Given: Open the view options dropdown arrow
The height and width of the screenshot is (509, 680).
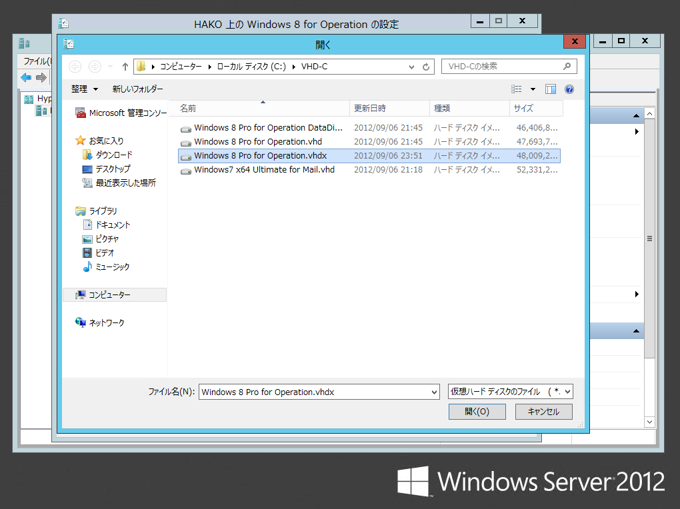Looking at the screenshot, I should [533, 89].
